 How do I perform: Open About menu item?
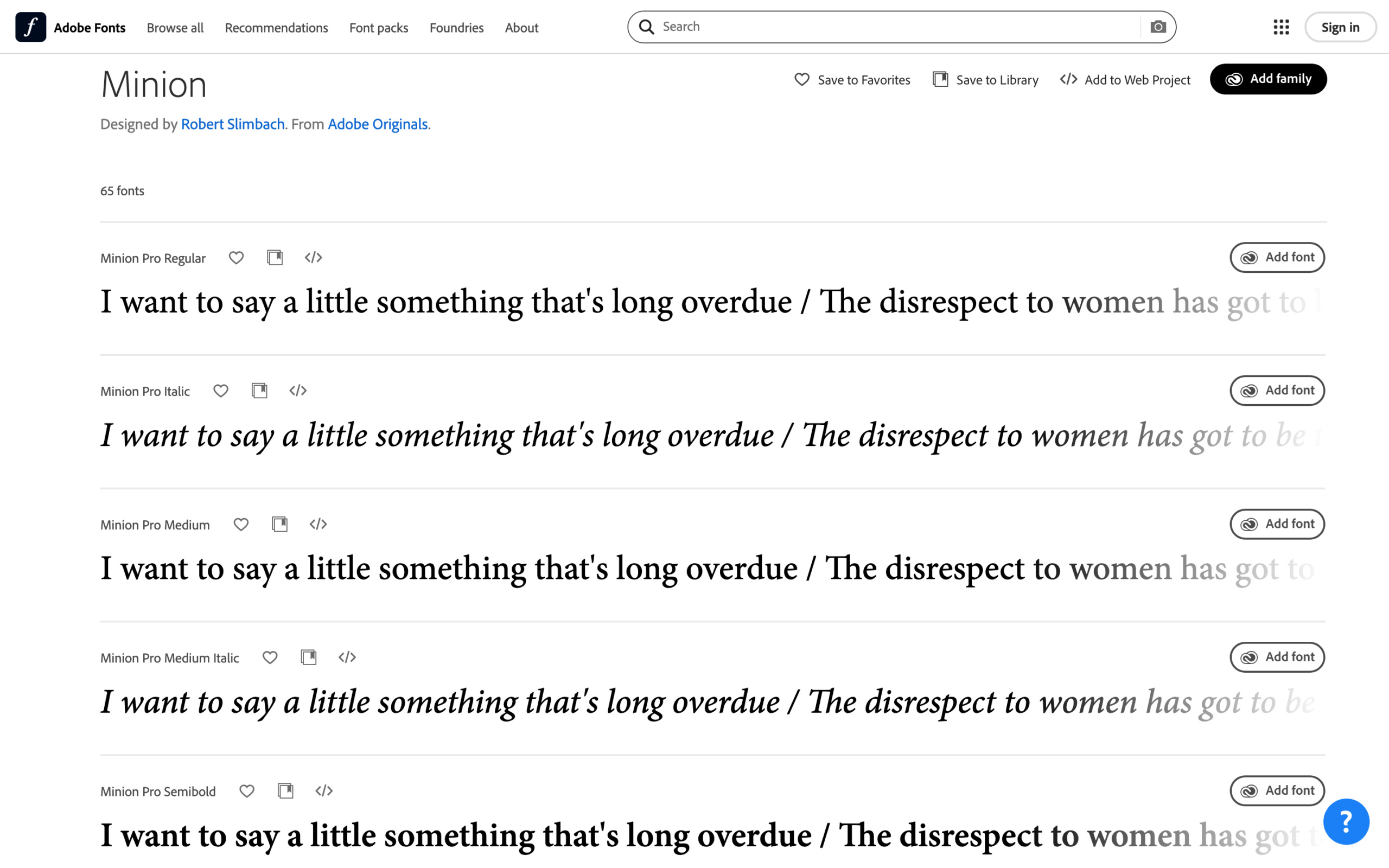[x=522, y=28]
